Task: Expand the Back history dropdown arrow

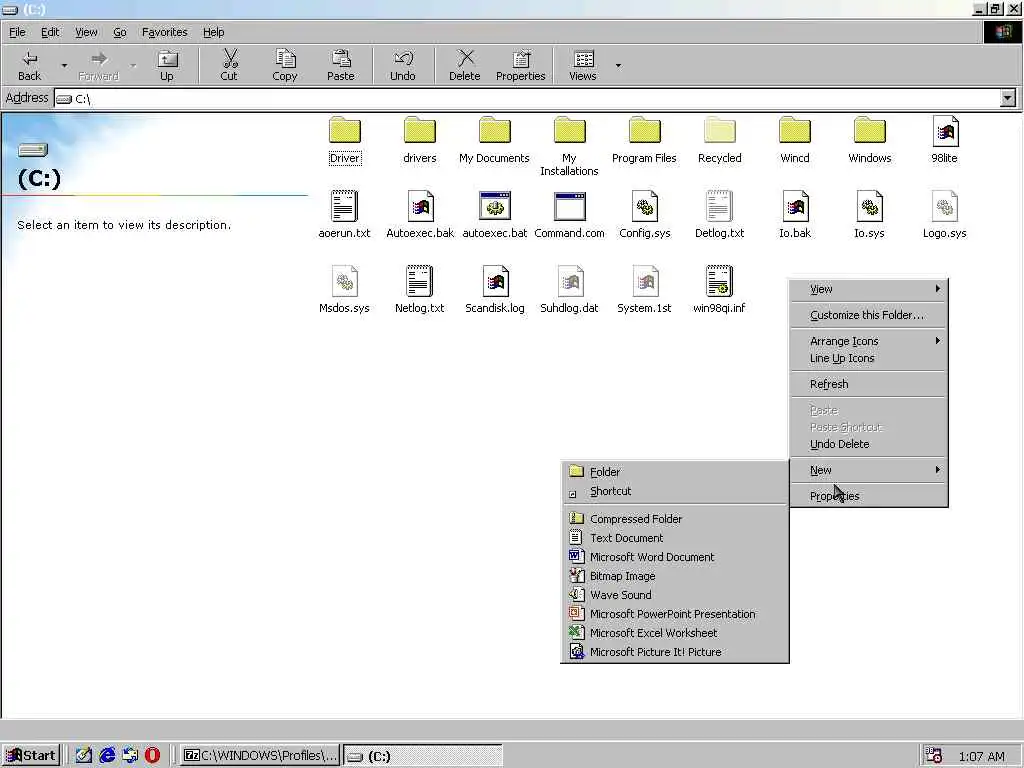Action: (64, 65)
